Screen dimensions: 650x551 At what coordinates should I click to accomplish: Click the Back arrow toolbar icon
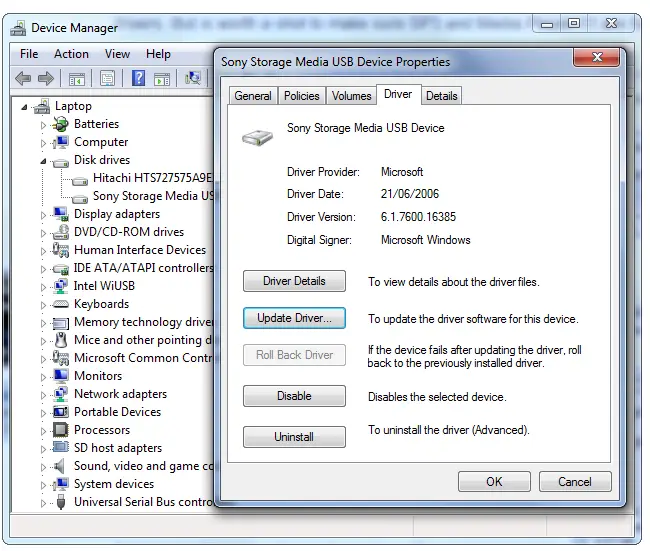(x=23, y=78)
